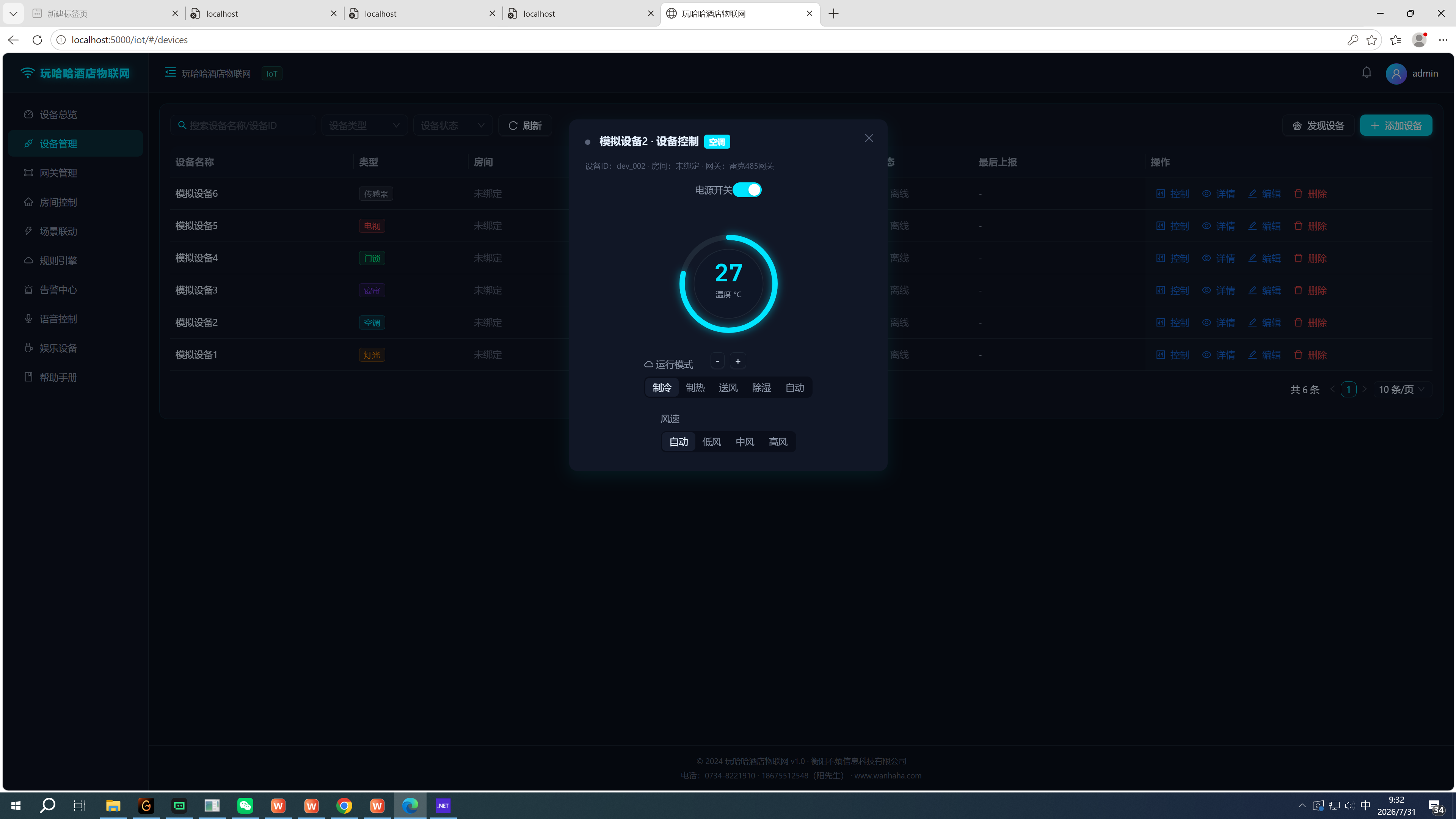Screen dimensions: 1456x819
Task: Open File Explorer from the taskbar
Action: click(x=113, y=805)
